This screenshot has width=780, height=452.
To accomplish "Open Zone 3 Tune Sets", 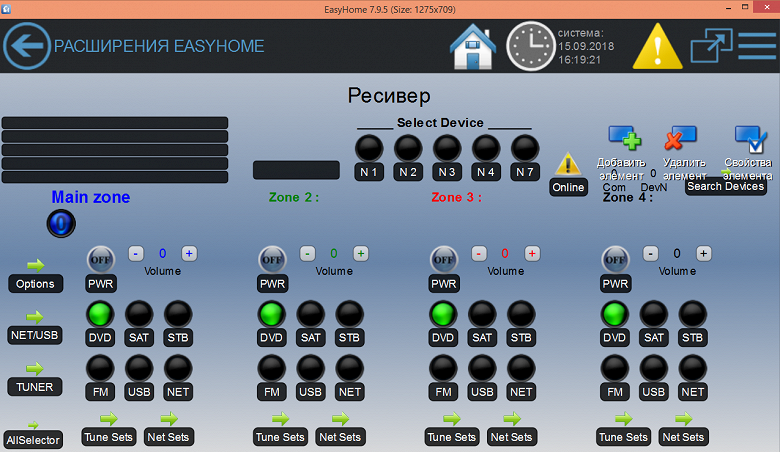I will point(452,437).
